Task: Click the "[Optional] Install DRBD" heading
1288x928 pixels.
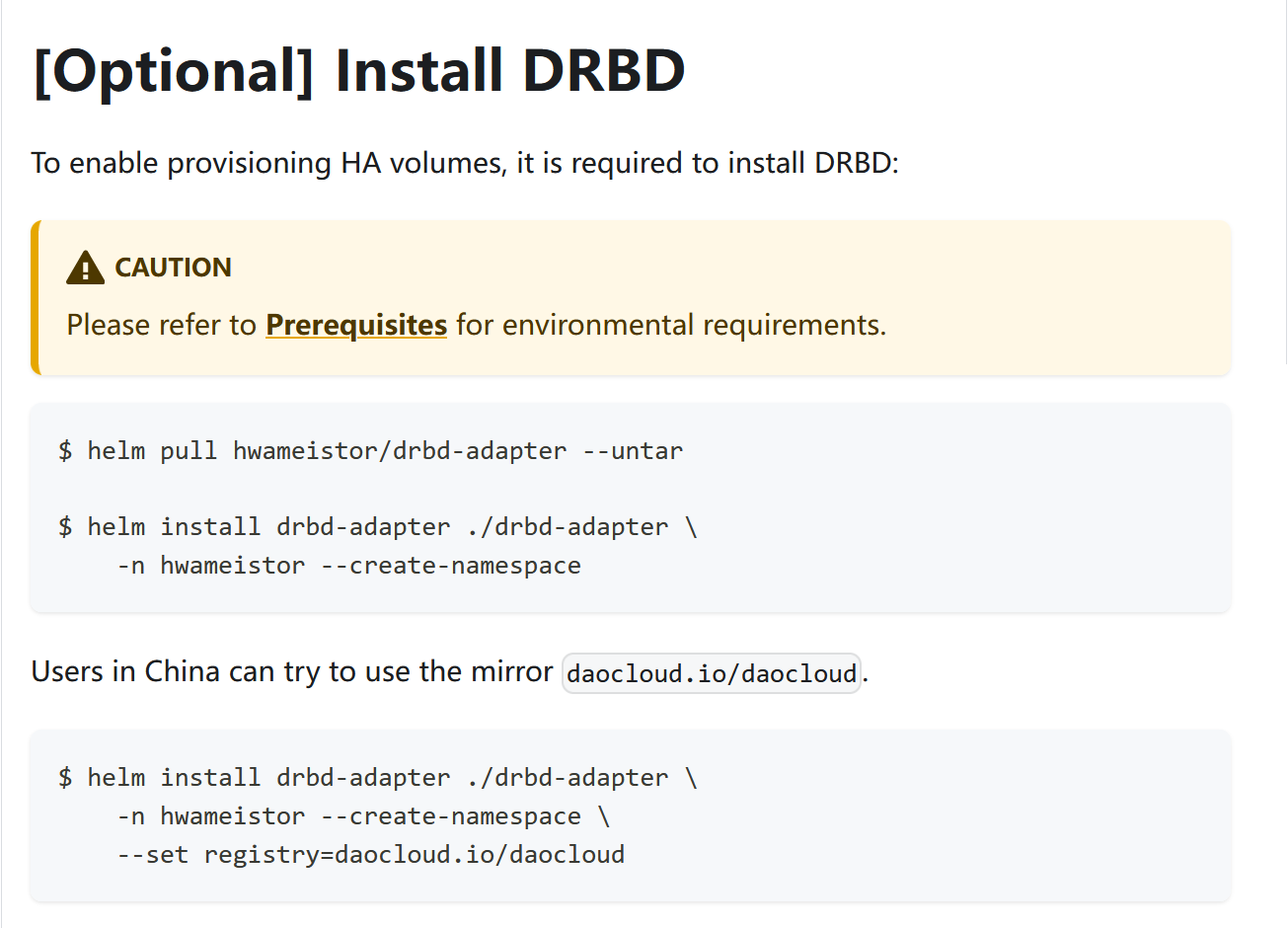Action: [359, 70]
